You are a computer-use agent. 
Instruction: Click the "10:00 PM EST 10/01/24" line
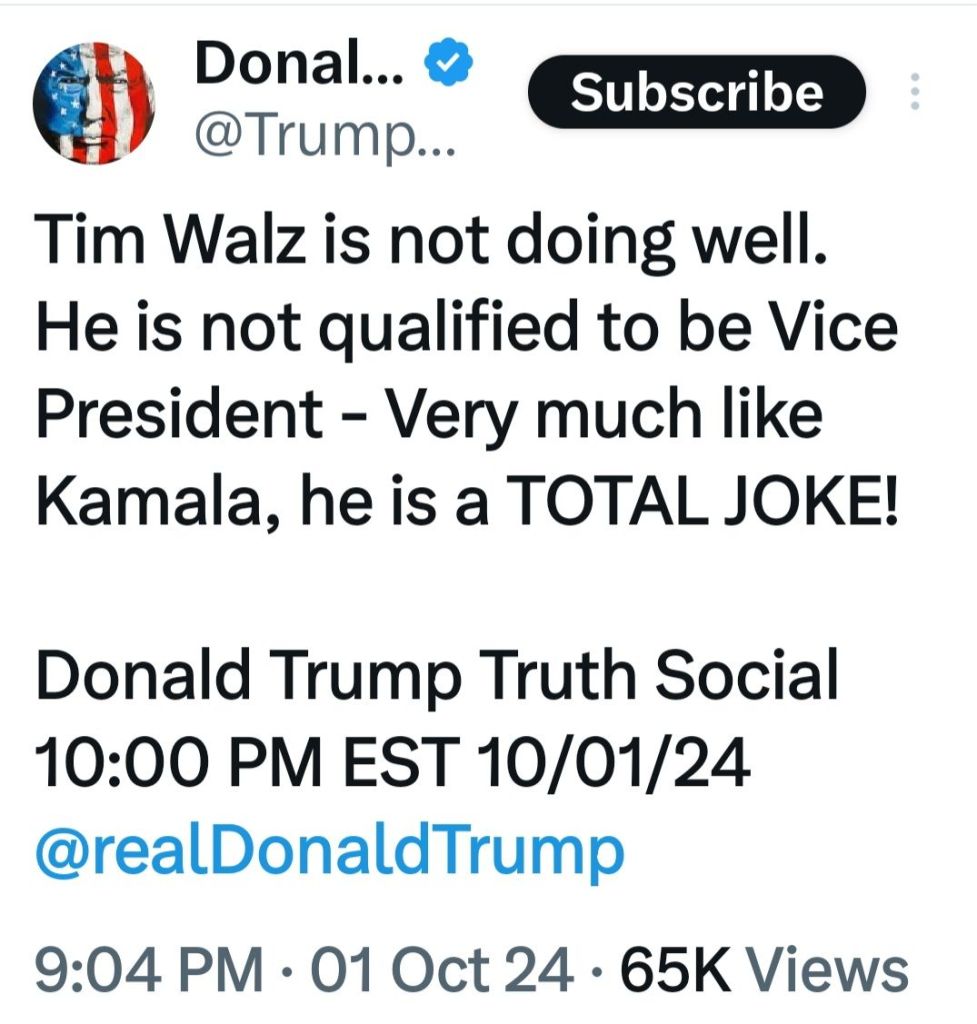click(x=390, y=765)
